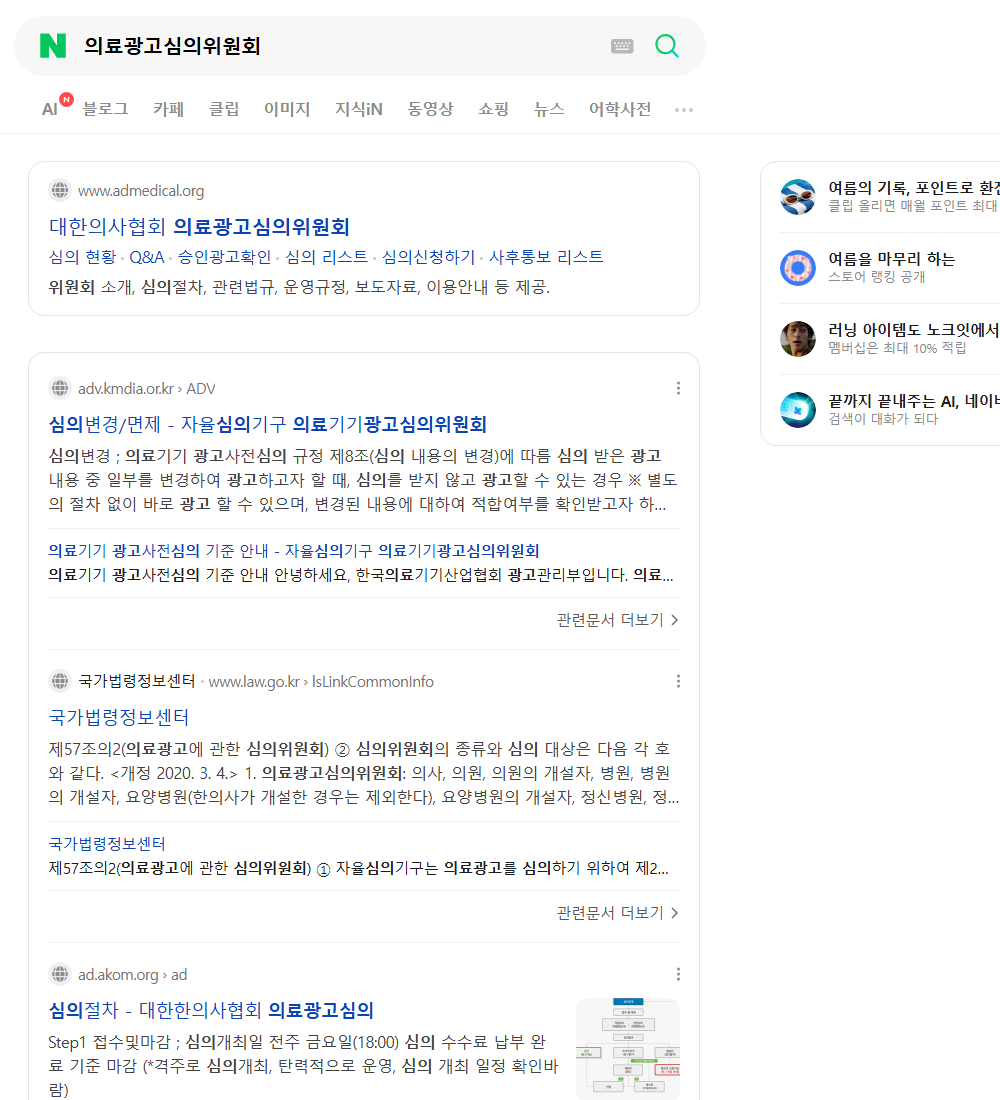Open the 심의 리스트 sublink
This screenshot has height=1100, width=1000.
tap(326, 257)
